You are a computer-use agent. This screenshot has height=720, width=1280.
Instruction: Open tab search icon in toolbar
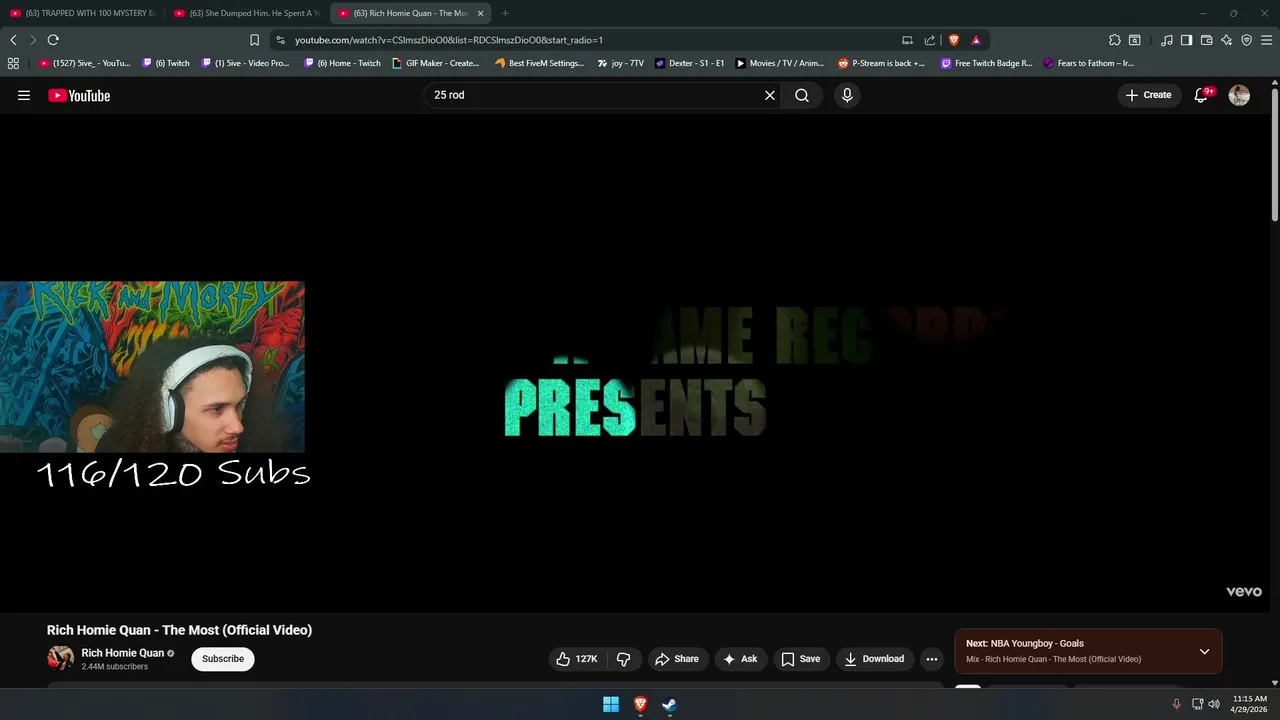(1135, 40)
